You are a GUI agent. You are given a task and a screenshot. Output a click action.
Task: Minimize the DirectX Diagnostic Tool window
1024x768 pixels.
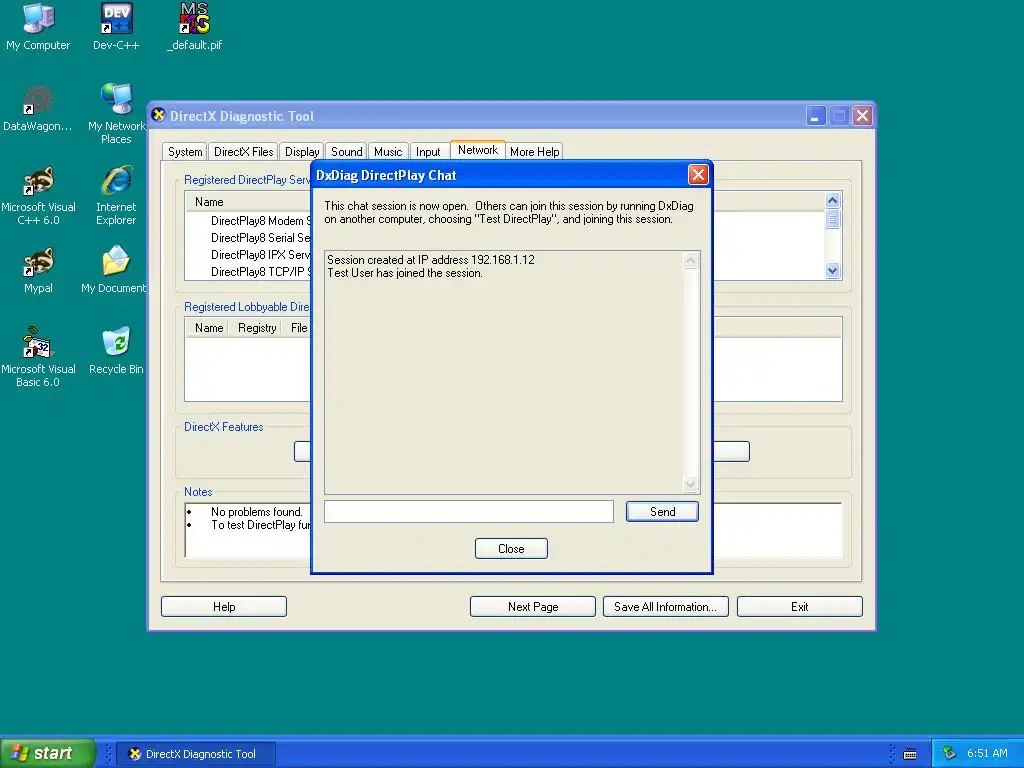pos(815,116)
